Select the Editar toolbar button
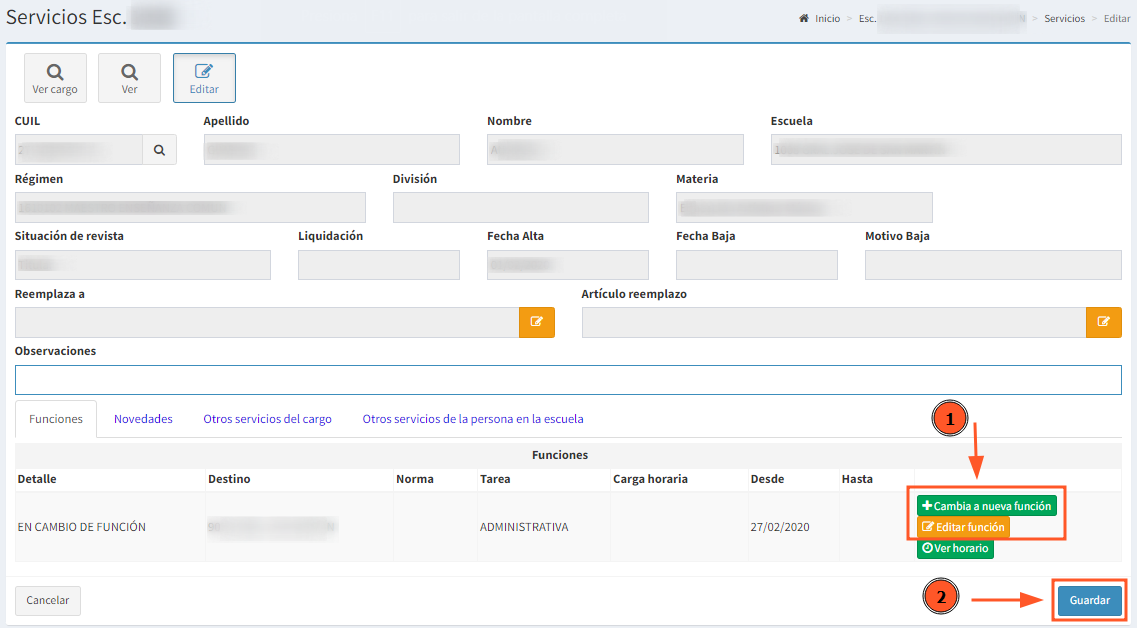 [204, 78]
